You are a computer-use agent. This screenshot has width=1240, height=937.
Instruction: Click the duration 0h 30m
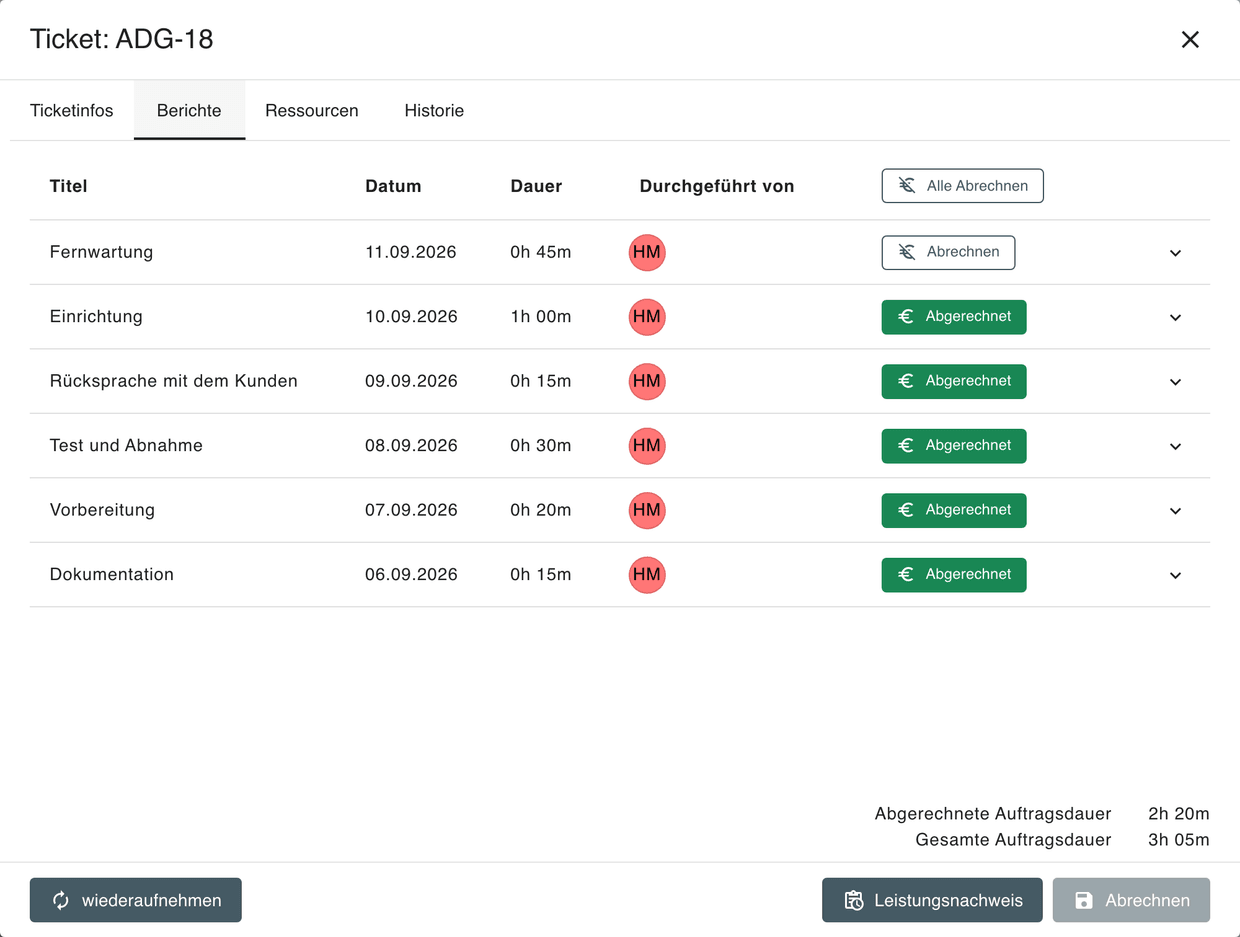coord(541,446)
